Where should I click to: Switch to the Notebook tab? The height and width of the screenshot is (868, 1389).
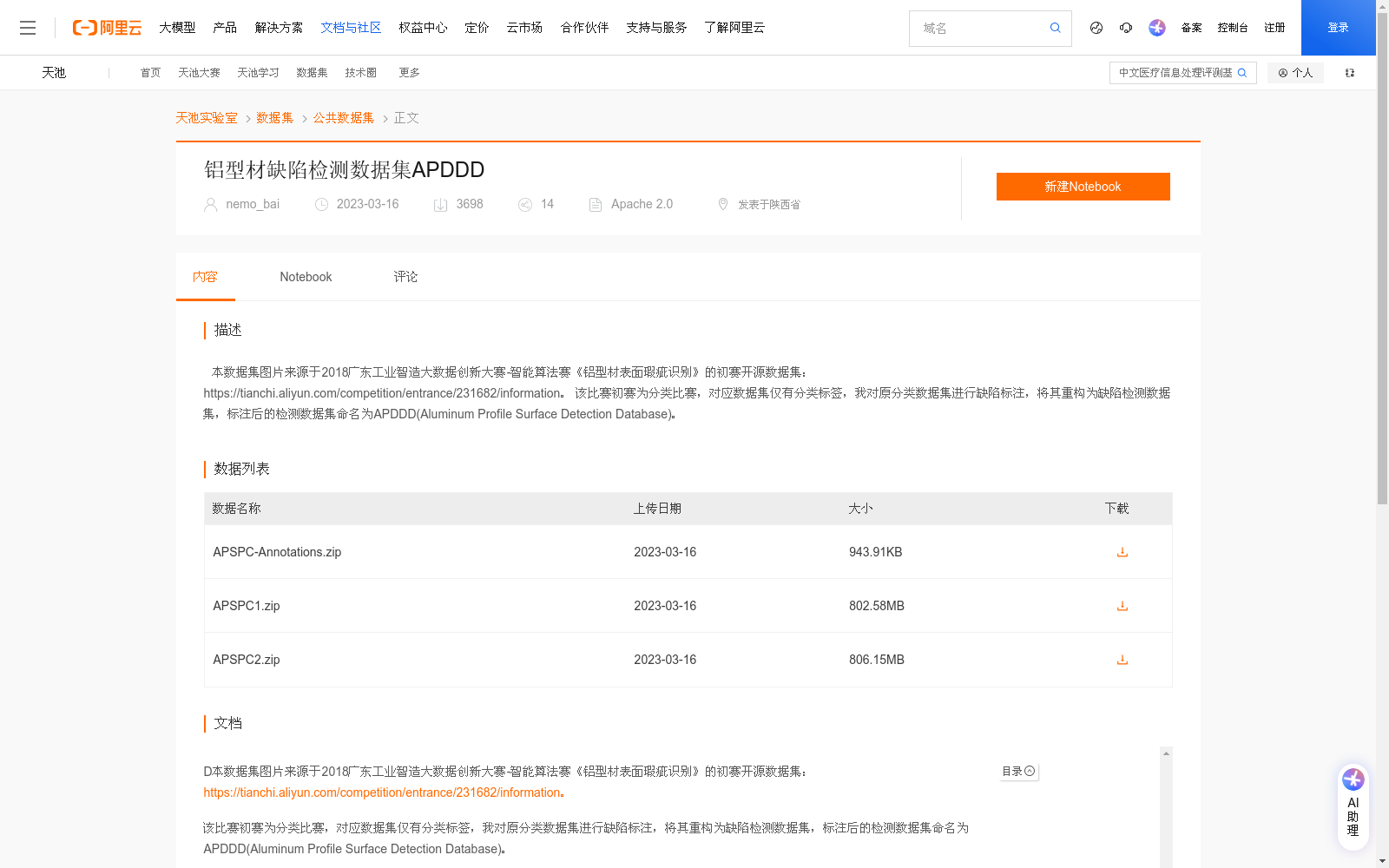click(306, 276)
